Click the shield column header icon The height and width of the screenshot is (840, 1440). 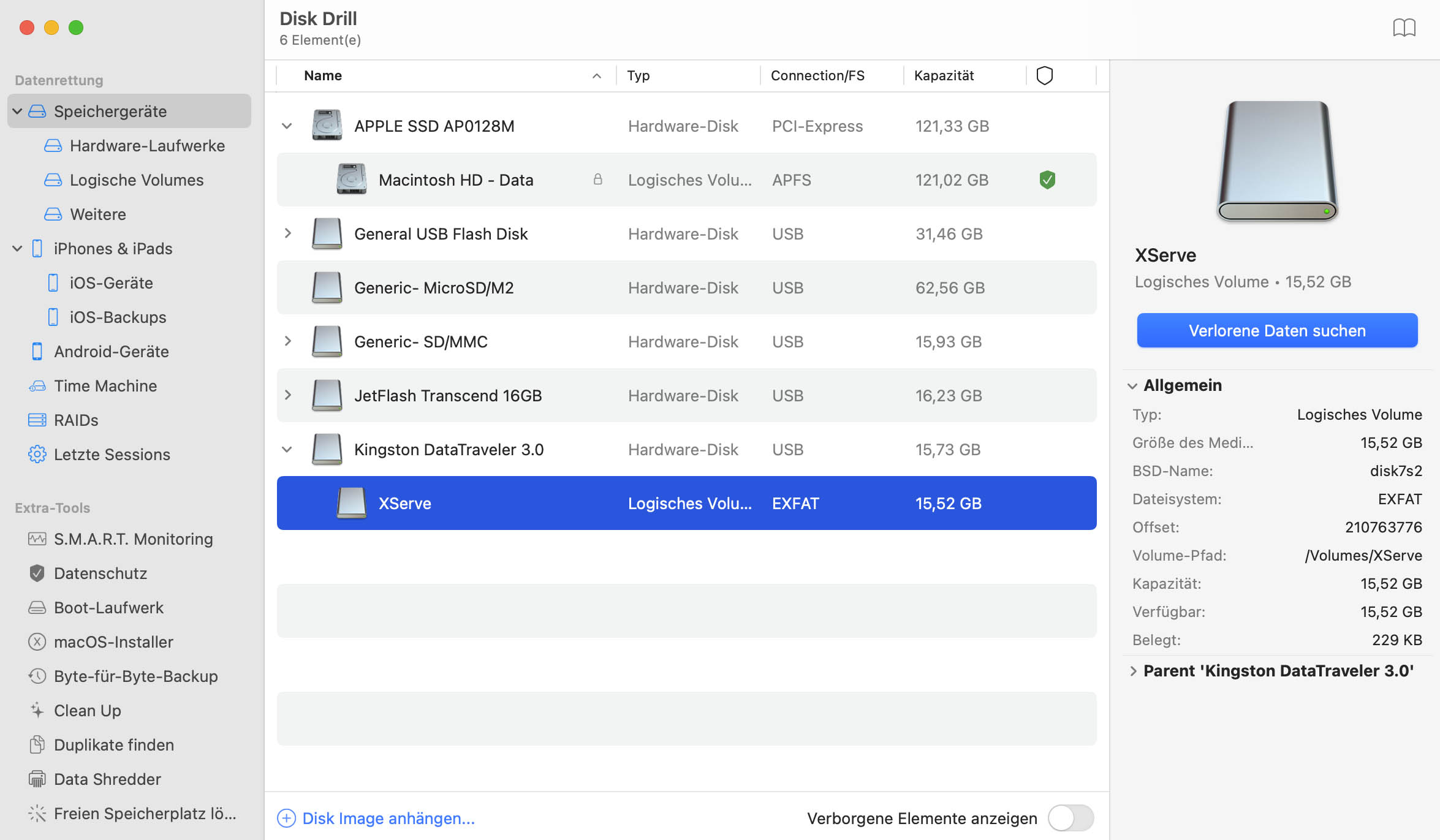(1045, 75)
